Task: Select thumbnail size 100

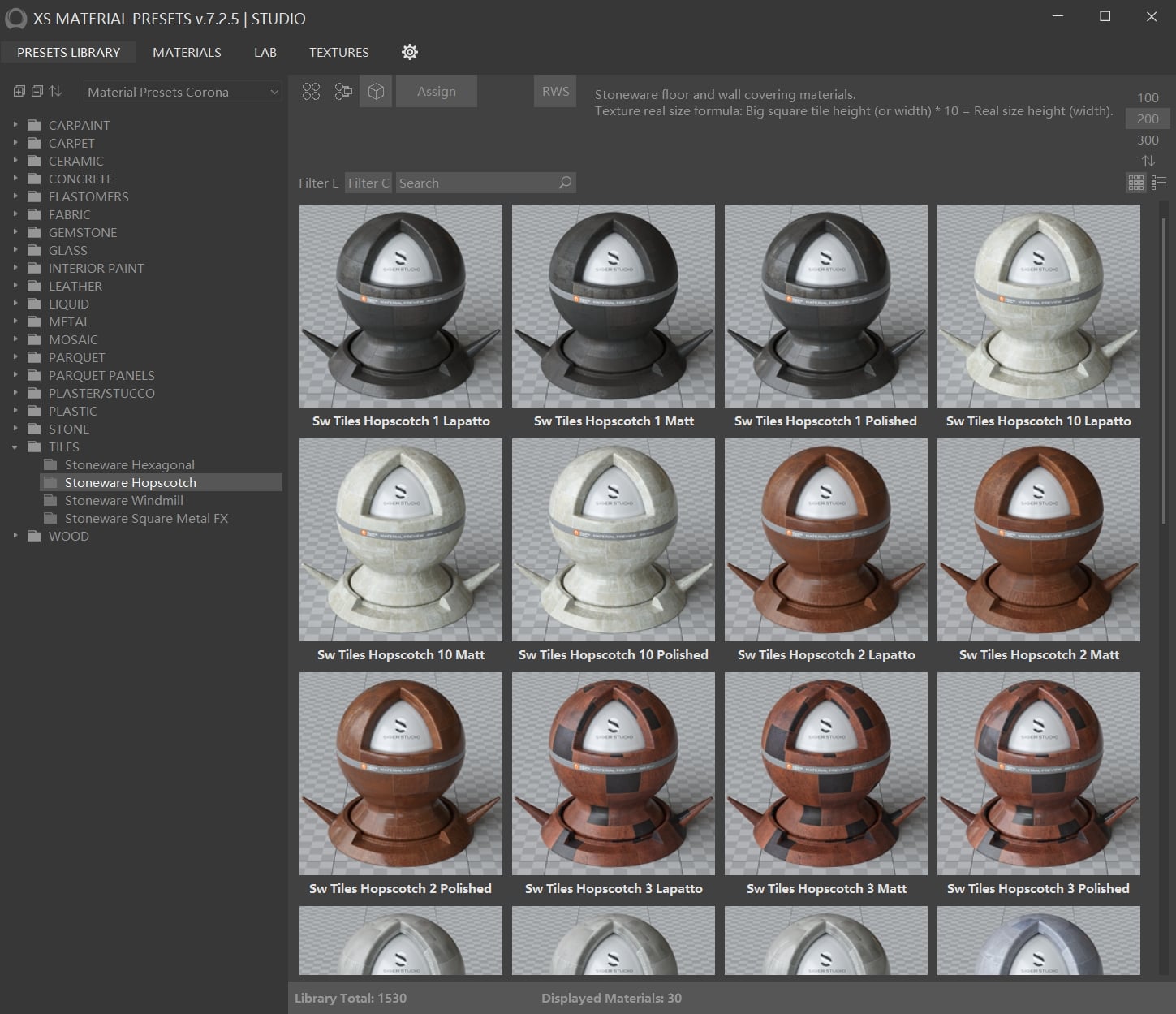Action: (1148, 97)
